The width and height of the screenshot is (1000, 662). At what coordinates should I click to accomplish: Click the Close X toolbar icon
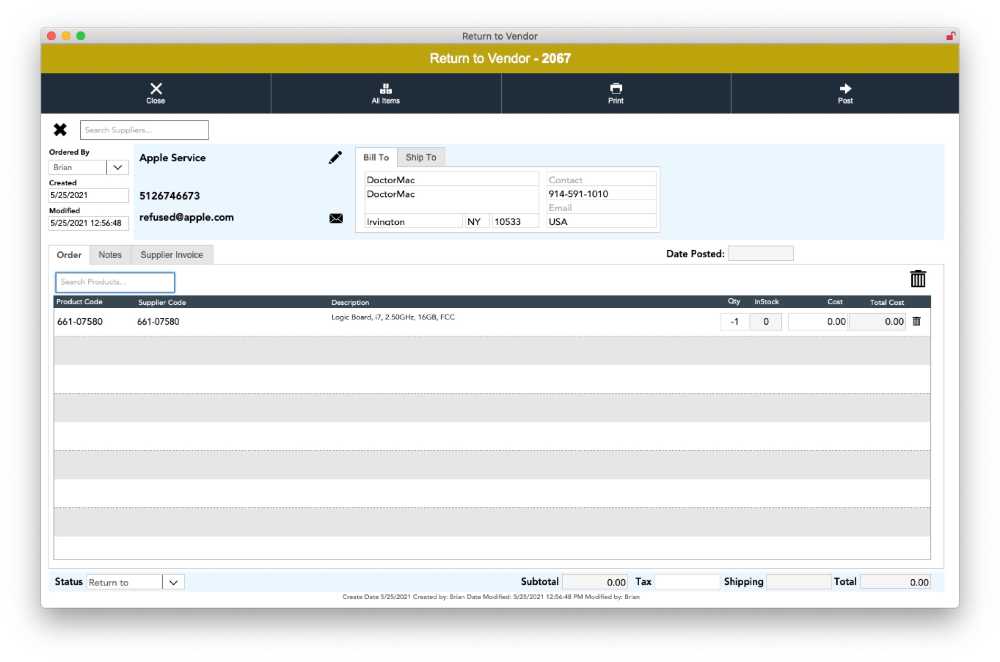point(156,89)
